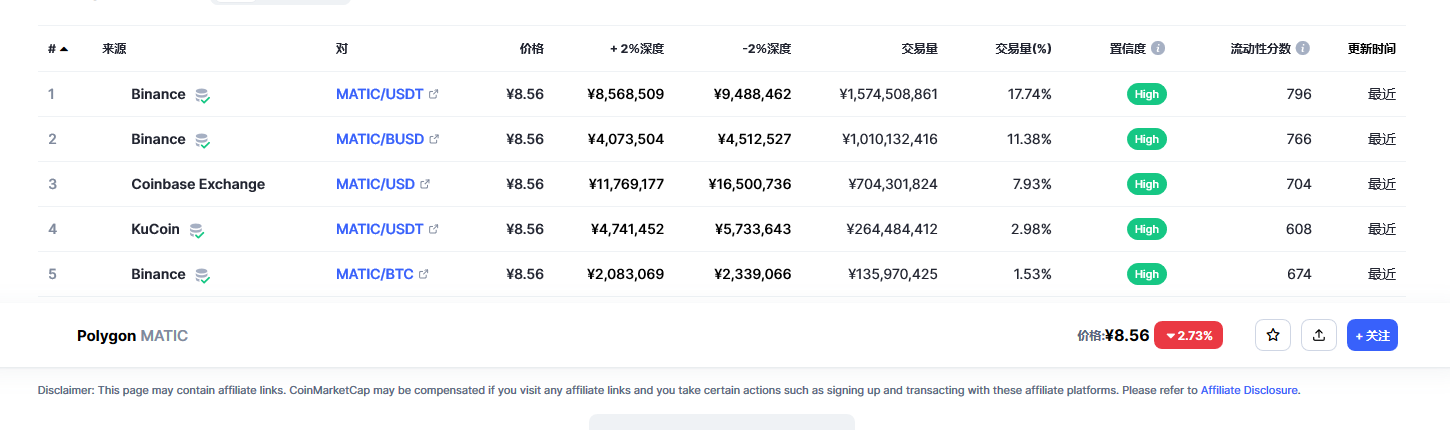Click external link icon beside MATIC/BUSD
The width and height of the screenshot is (1450, 430).
click(x=434, y=139)
